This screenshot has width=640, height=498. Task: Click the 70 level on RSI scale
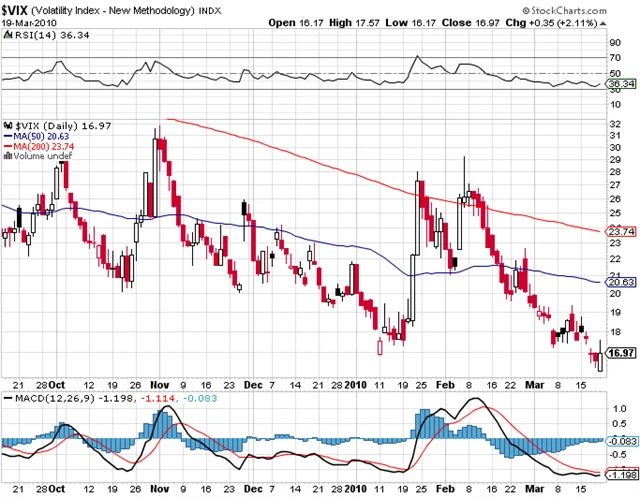(615, 58)
